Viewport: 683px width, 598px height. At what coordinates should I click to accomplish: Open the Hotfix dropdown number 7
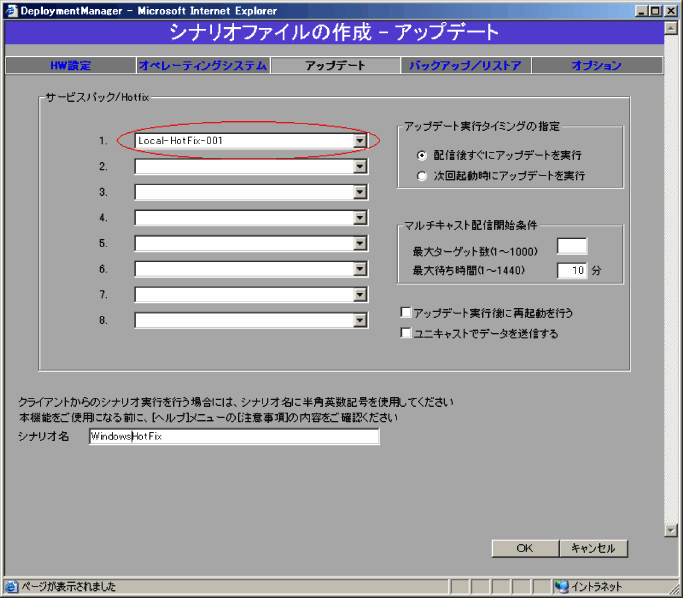360,295
